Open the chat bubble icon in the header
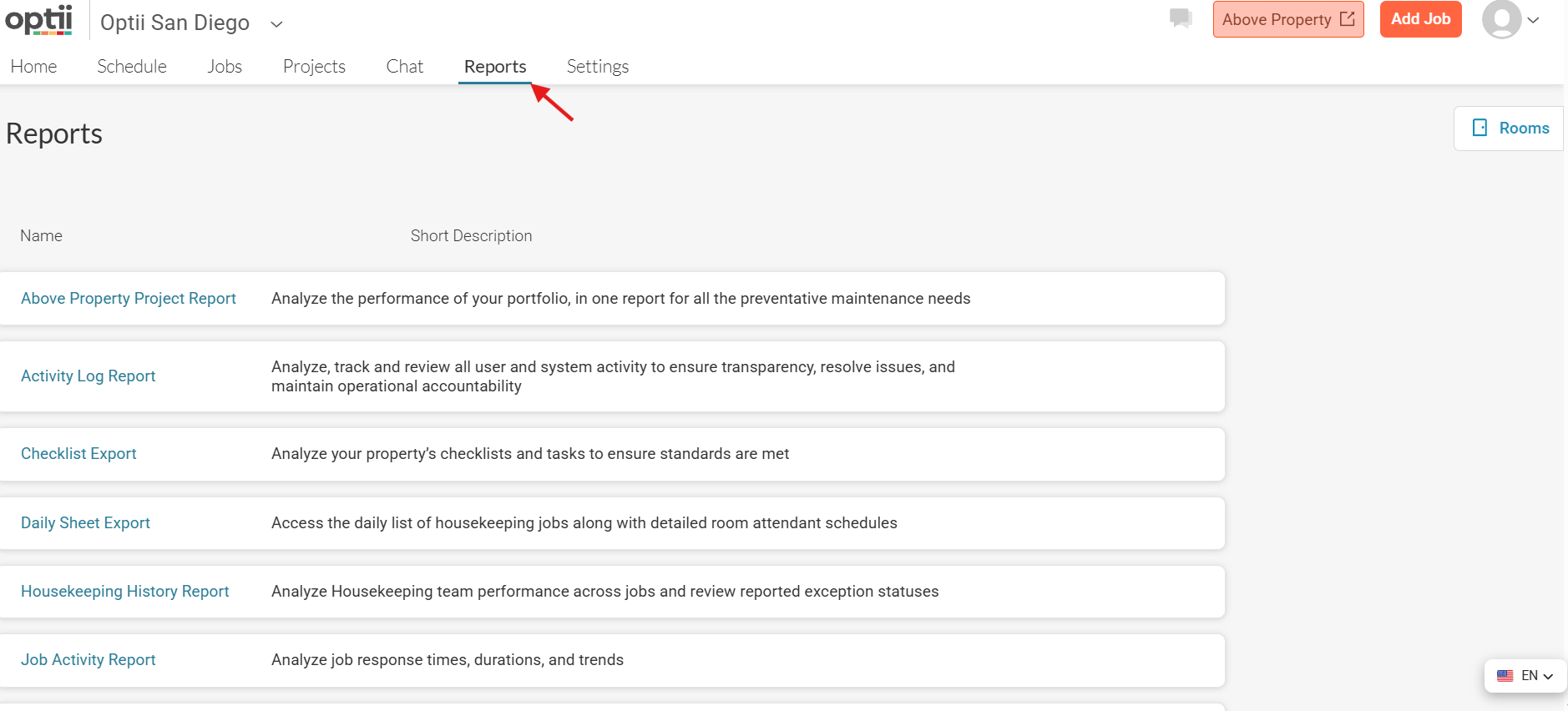This screenshot has width=1568, height=711. coord(1181,18)
